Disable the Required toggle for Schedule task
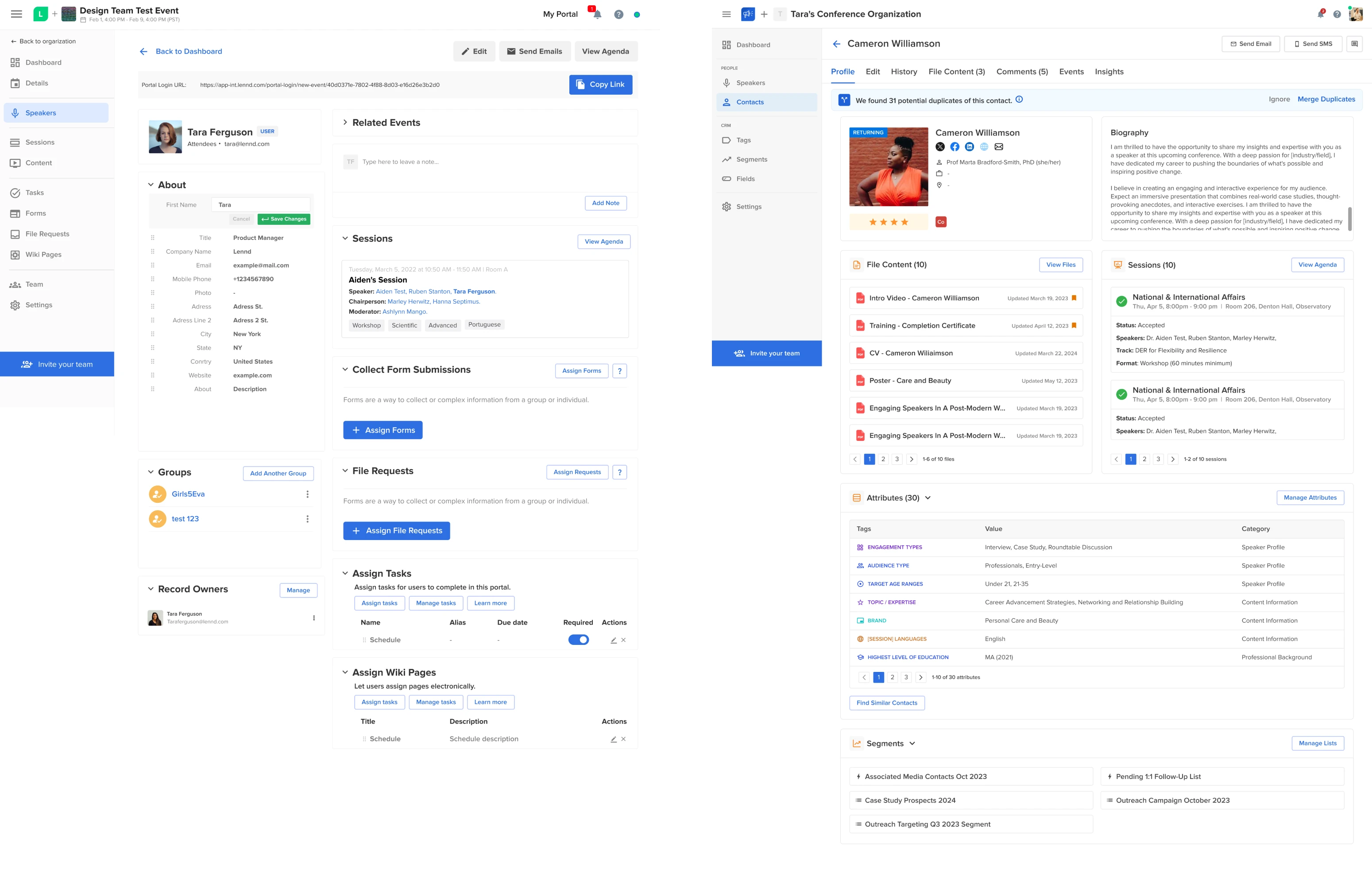Screen dimensions: 1372x891 [x=579, y=640]
